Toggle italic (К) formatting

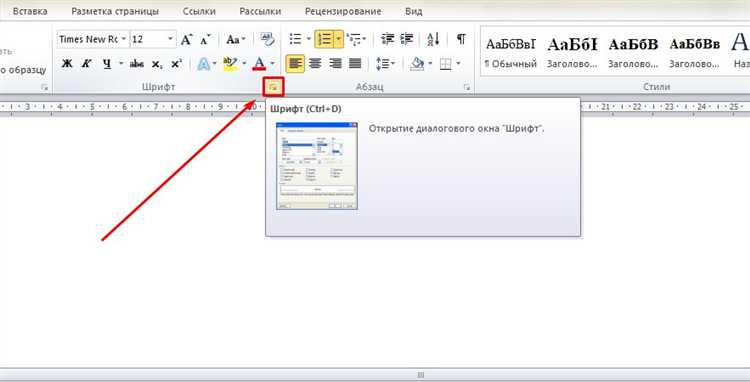[x=87, y=63]
